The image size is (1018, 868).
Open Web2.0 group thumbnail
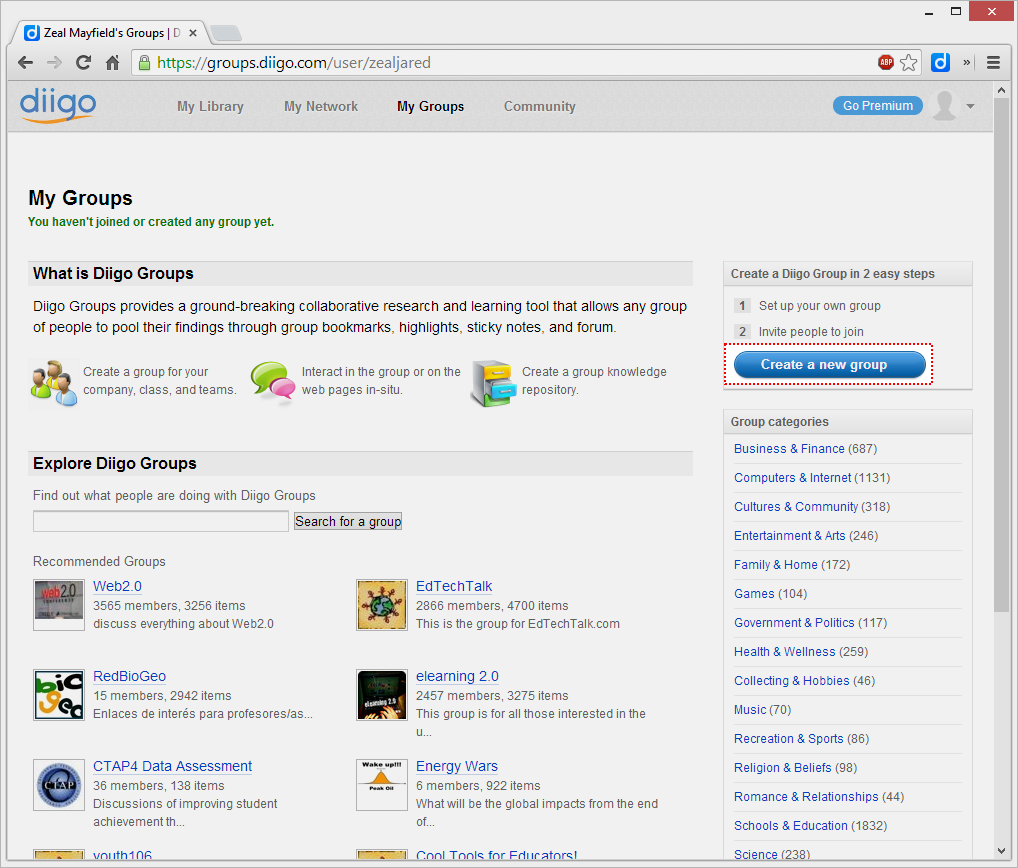click(59, 605)
